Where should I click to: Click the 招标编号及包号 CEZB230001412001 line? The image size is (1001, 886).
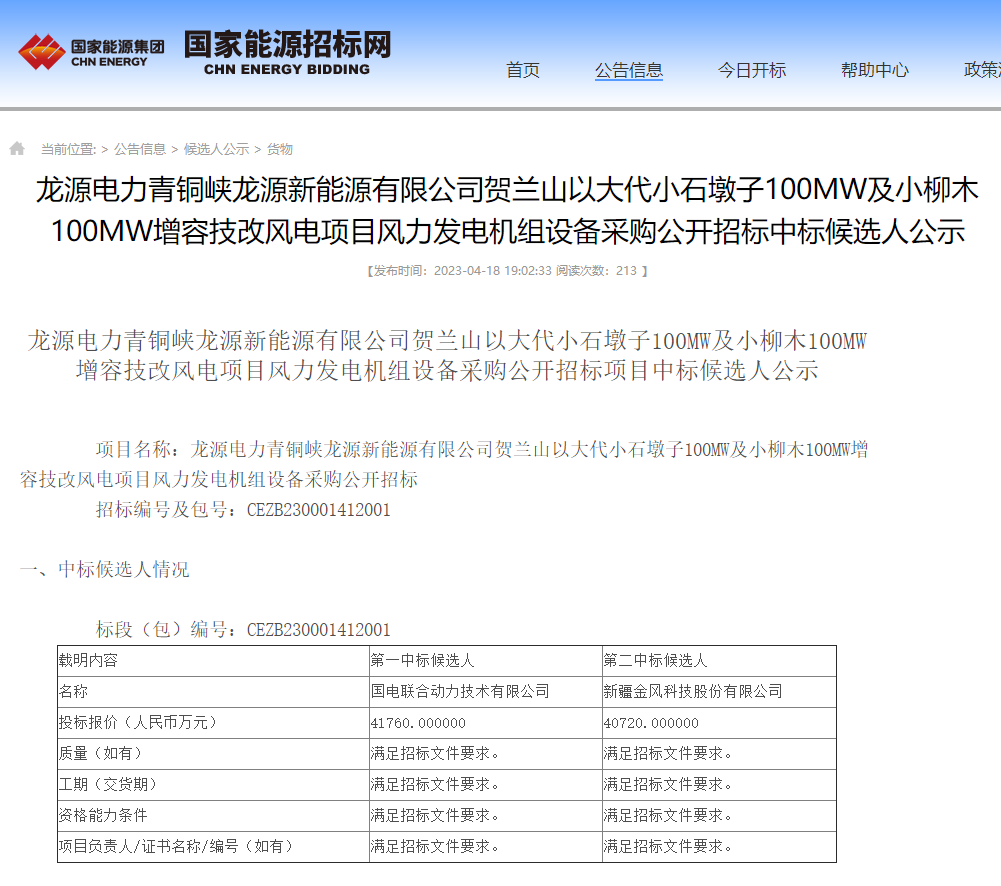243,509
